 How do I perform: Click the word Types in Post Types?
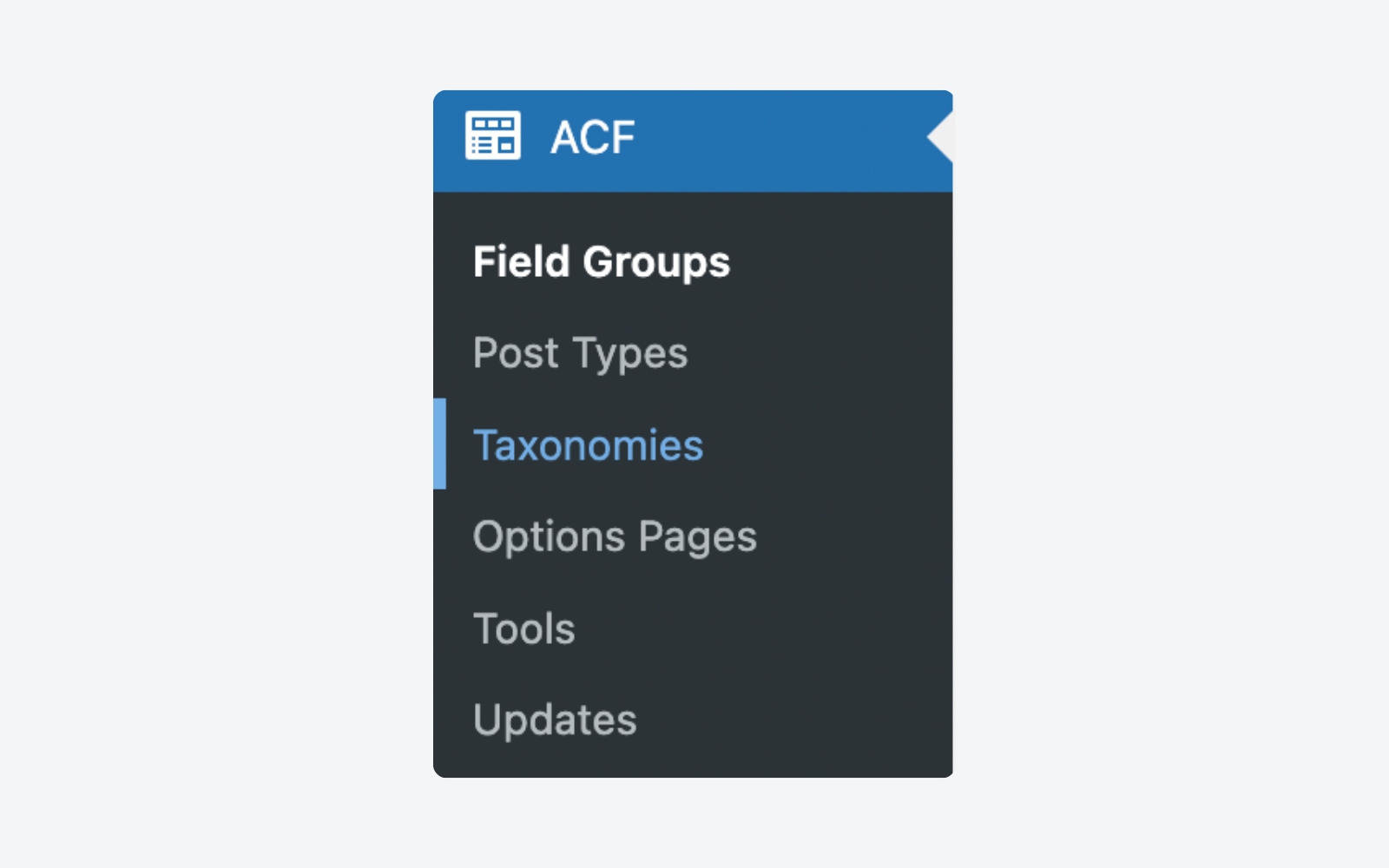tap(630, 354)
